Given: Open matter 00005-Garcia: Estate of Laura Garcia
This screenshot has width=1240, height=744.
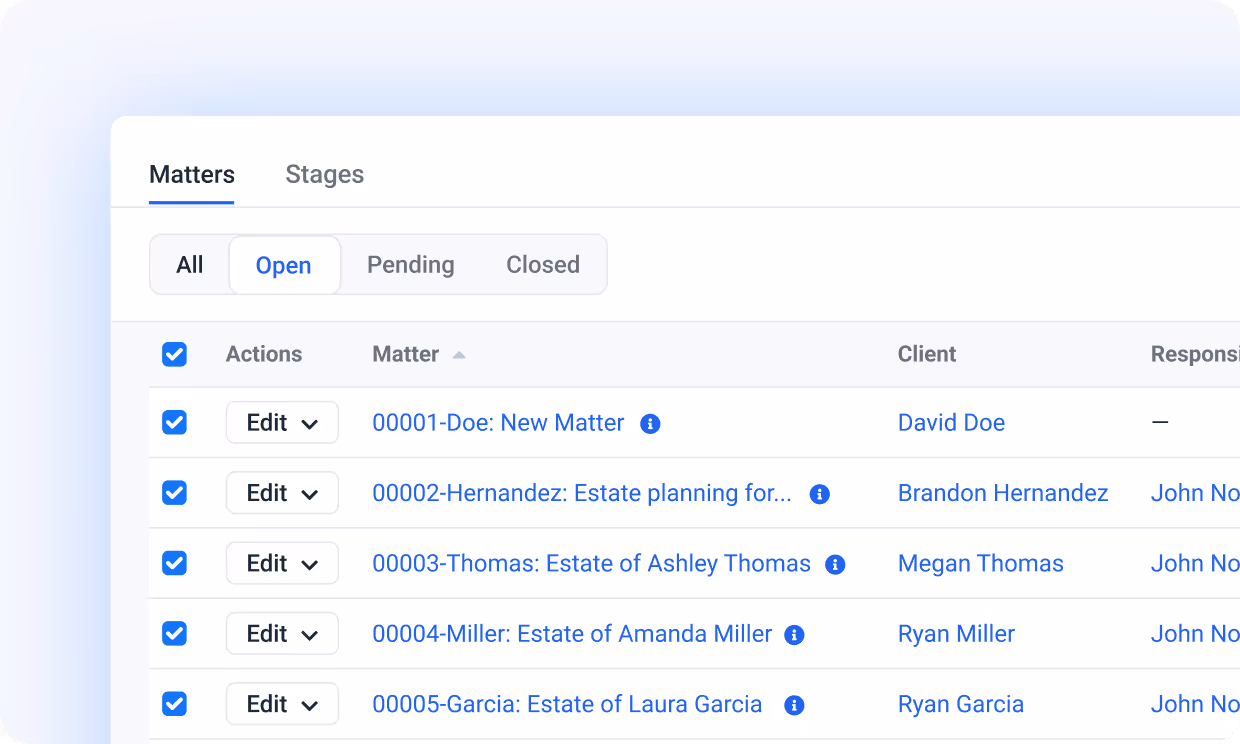Looking at the screenshot, I should click(x=567, y=704).
